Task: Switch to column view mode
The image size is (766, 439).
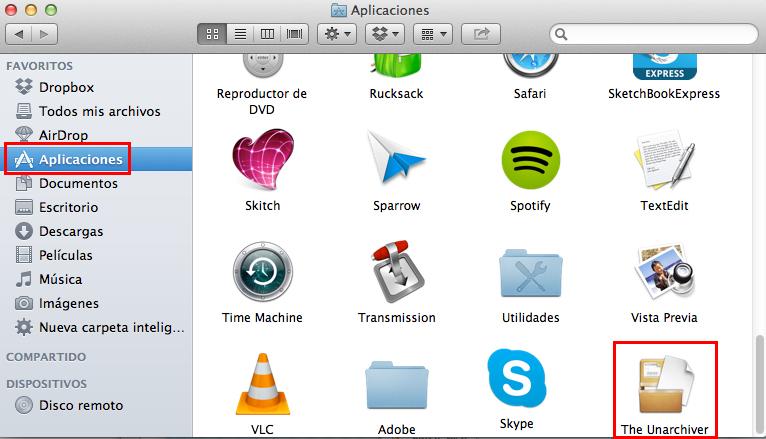Action: coord(267,34)
